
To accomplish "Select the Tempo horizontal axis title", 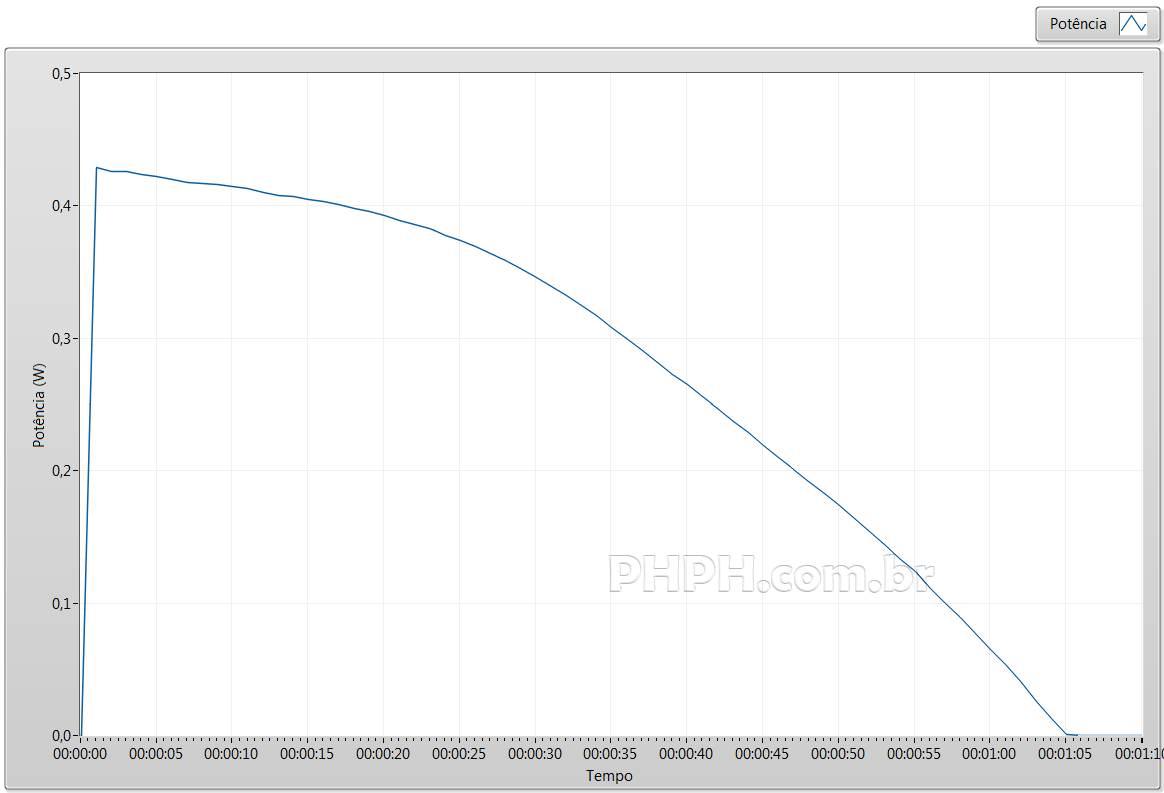I will click(609, 776).
